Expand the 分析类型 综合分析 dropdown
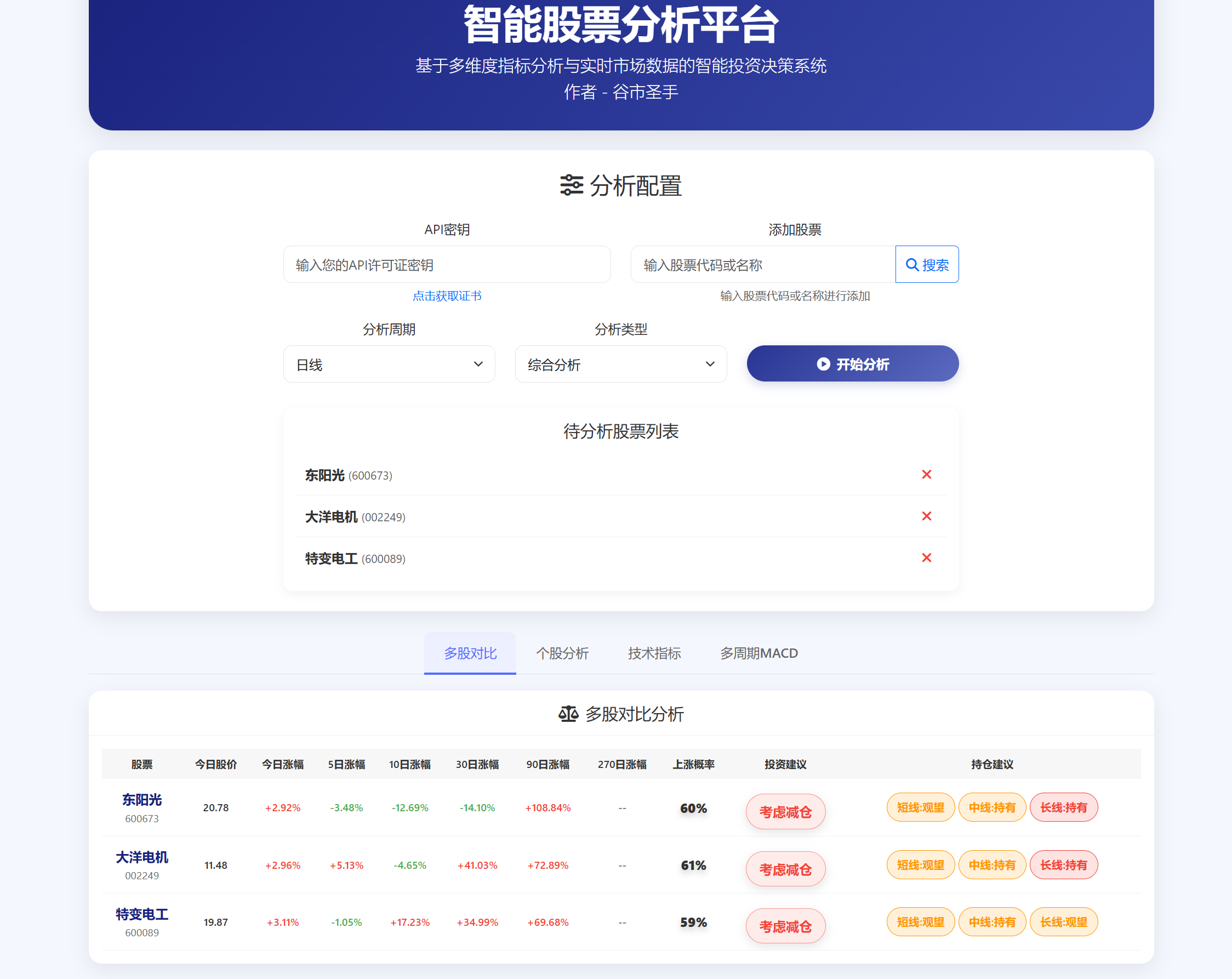Viewport: 1232px width, 979px height. (x=620, y=364)
